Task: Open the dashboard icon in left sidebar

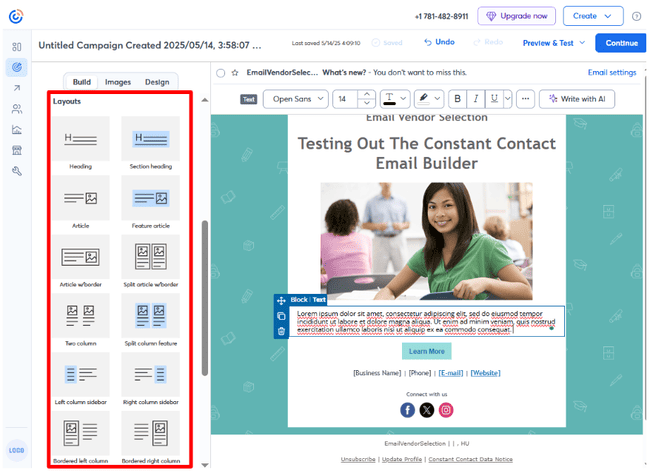Action: pos(17,47)
